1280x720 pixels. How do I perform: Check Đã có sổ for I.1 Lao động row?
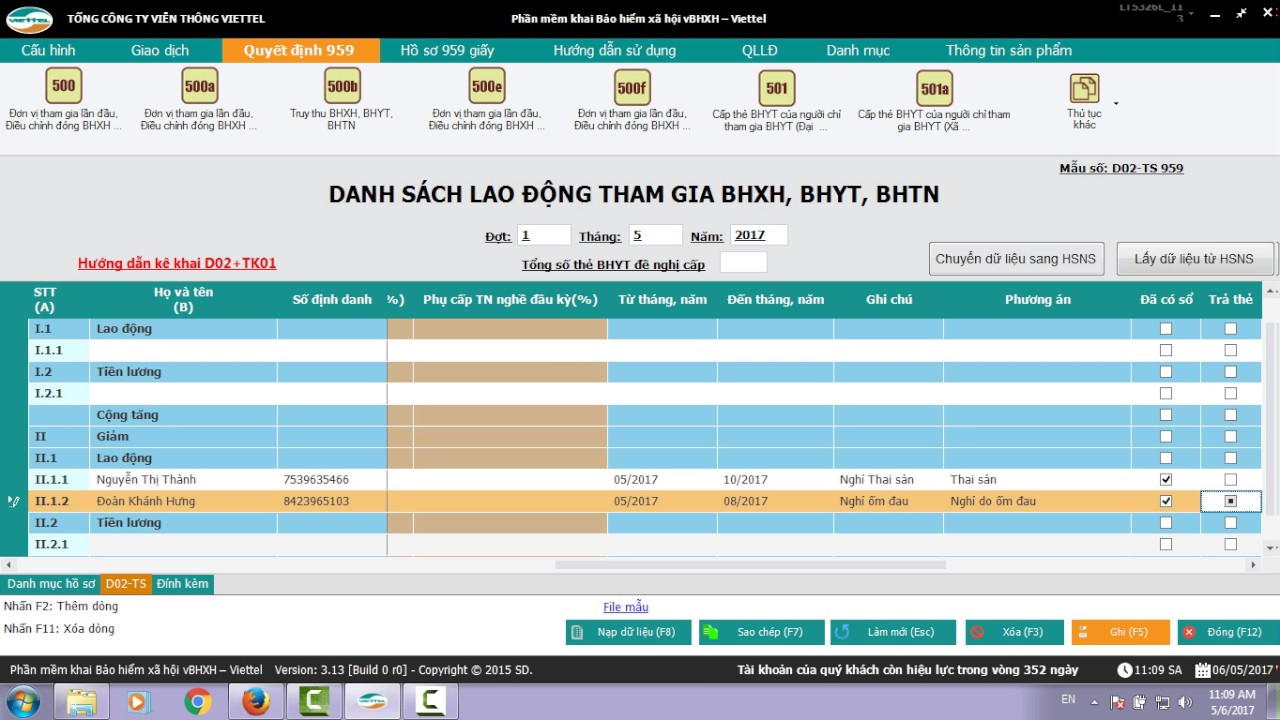[x=1165, y=328]
